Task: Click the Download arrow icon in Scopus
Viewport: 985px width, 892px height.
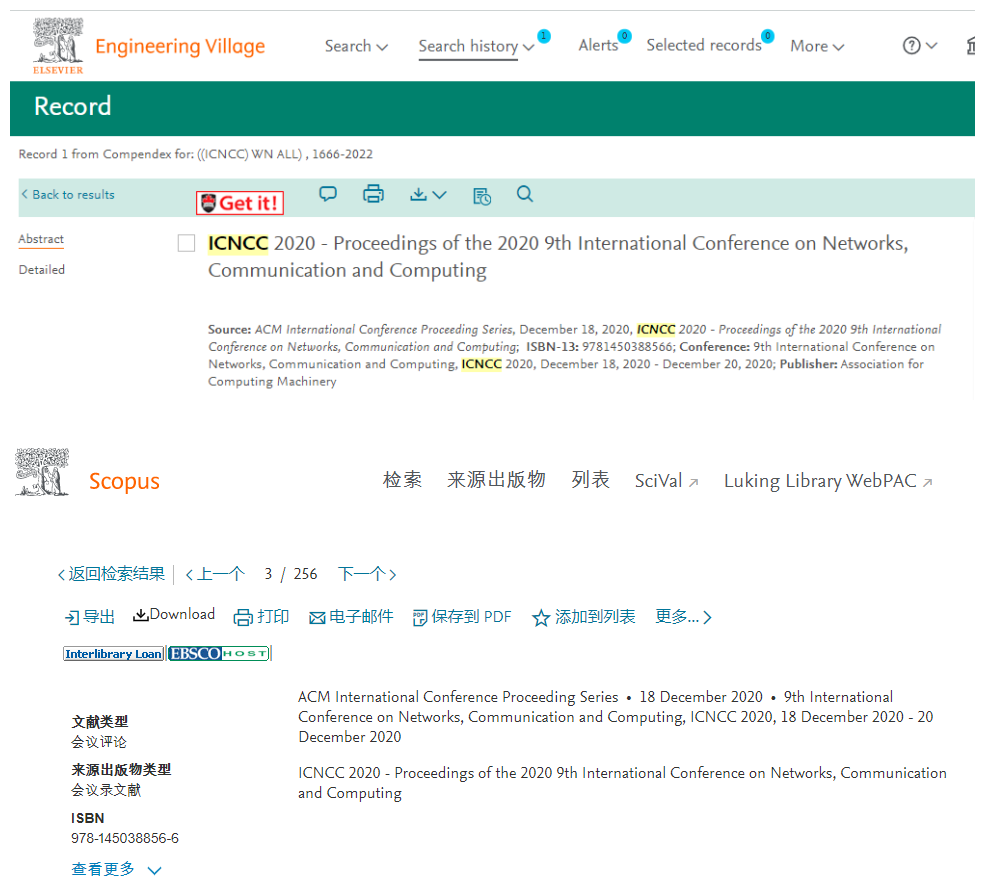Action: tap(141, 615)
